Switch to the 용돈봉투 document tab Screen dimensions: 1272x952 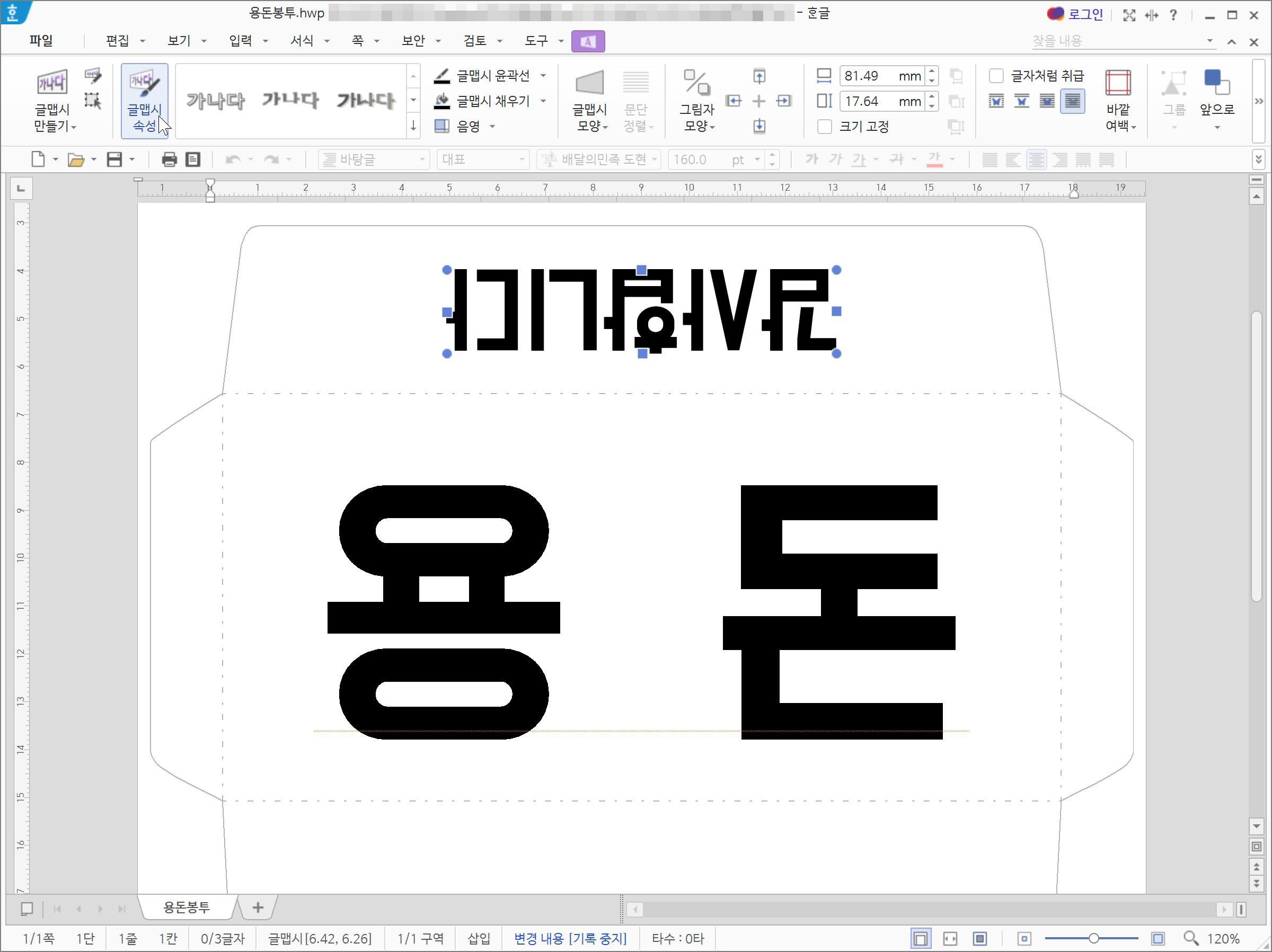pyautogui.click(x=187, y=907)
